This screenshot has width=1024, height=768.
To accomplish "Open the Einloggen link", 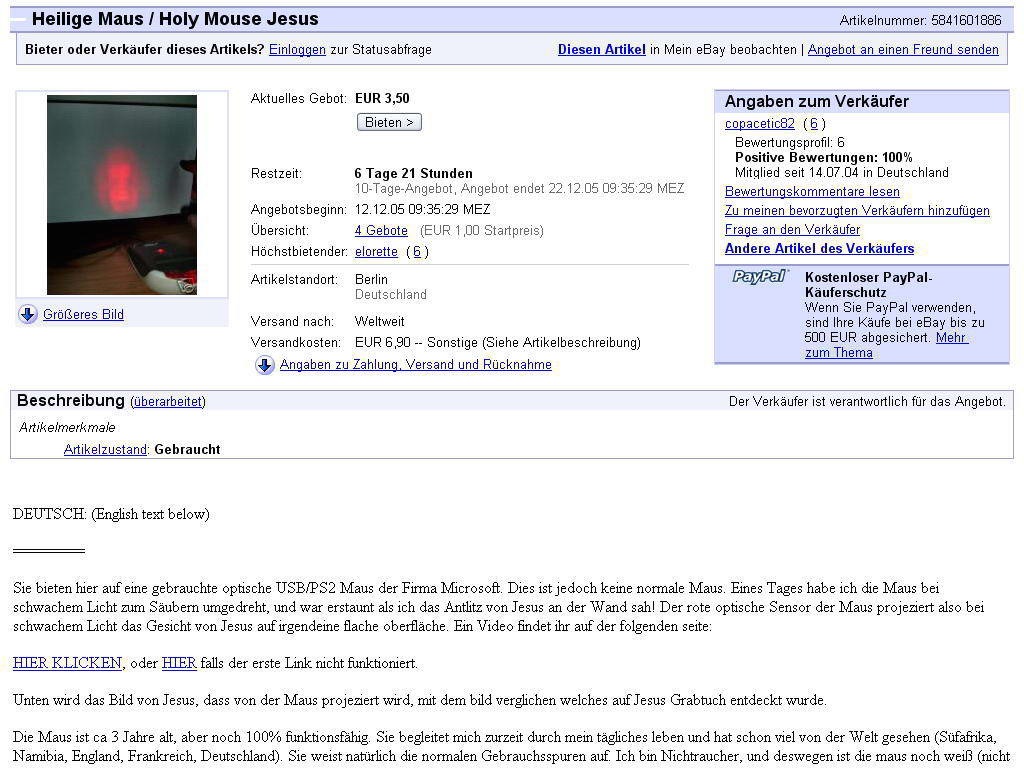I will click(297, 50).
